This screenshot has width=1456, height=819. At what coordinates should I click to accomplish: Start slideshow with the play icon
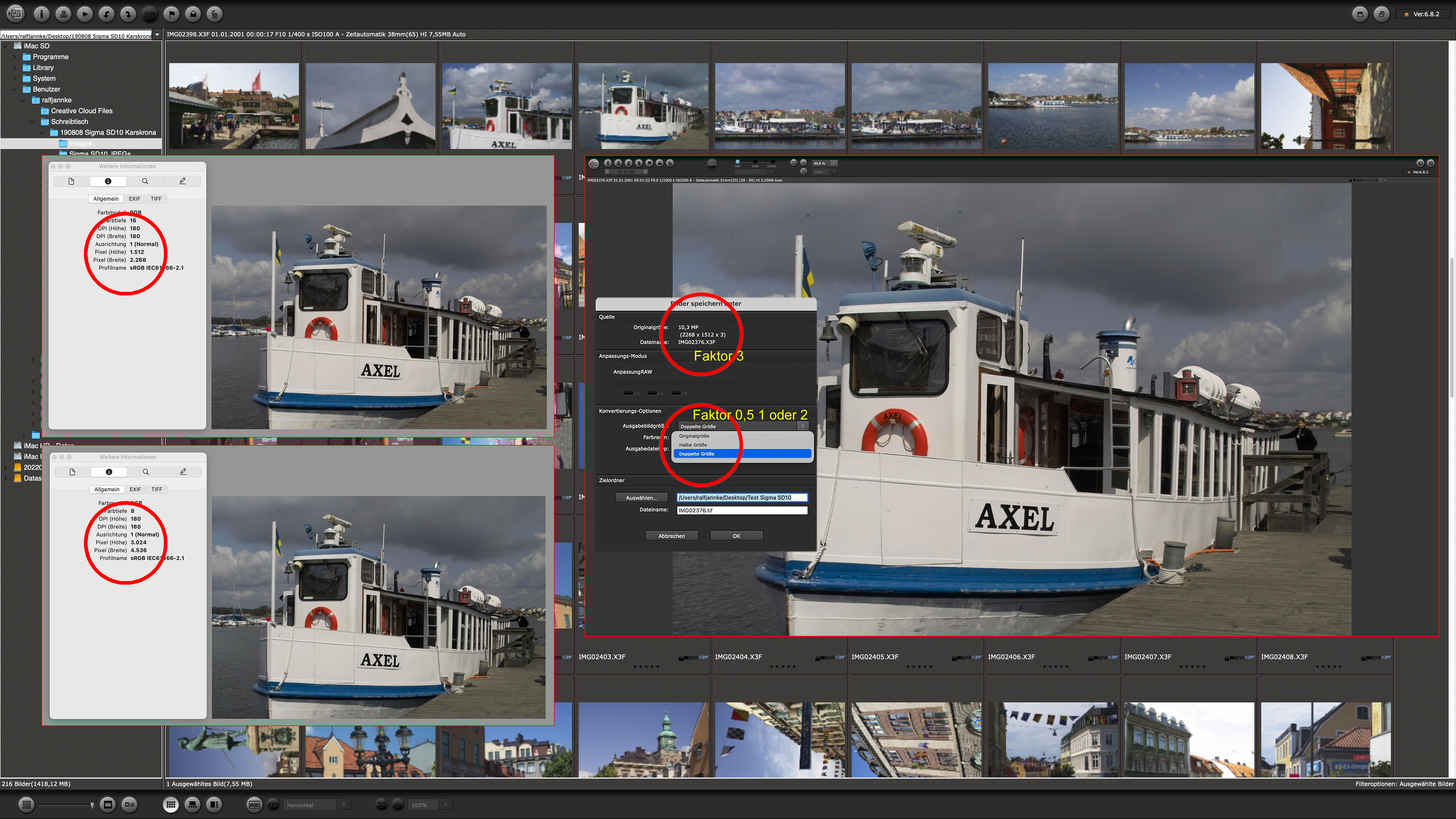pyautogui.click(x=85, y=14)
